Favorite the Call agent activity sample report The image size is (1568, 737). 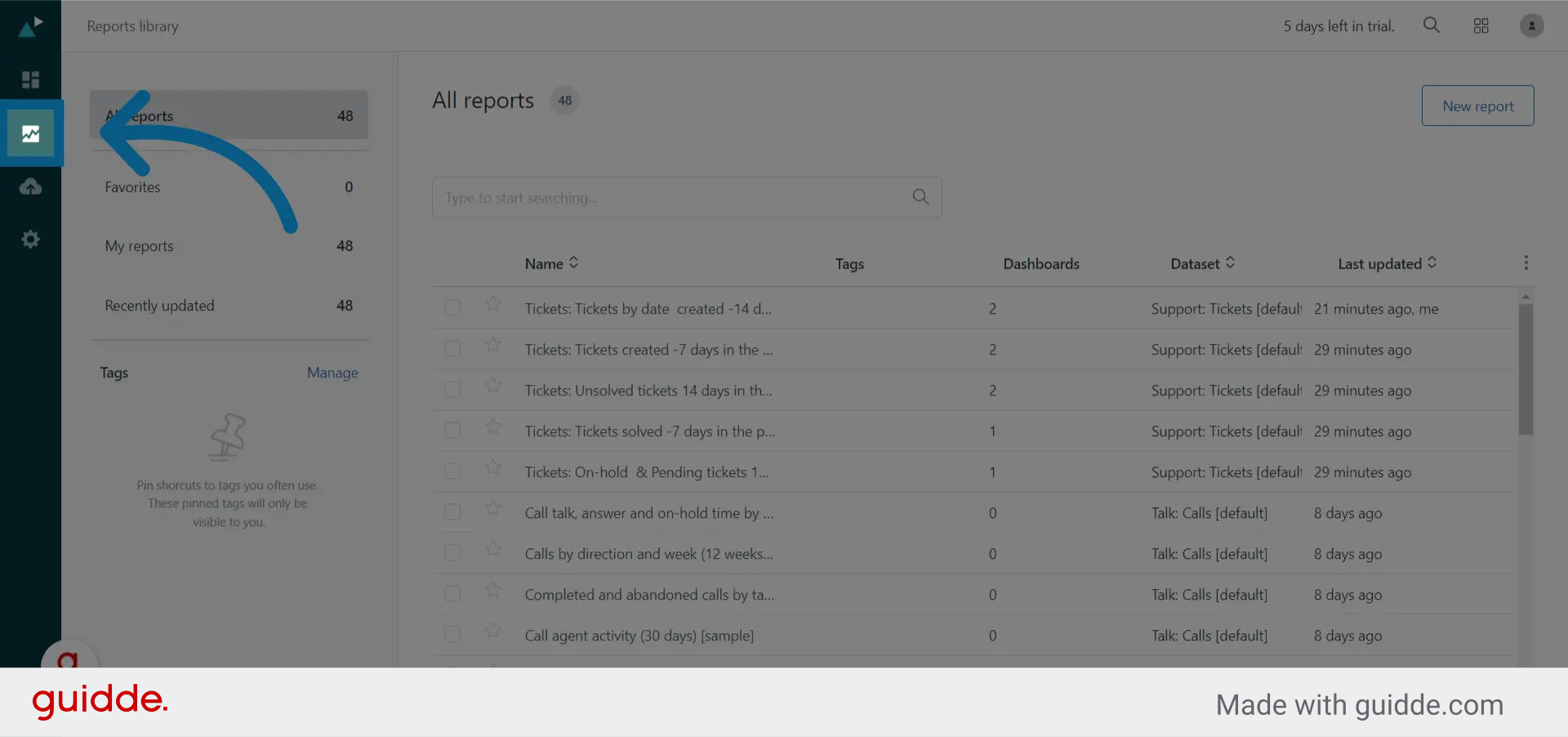[492, 632]
